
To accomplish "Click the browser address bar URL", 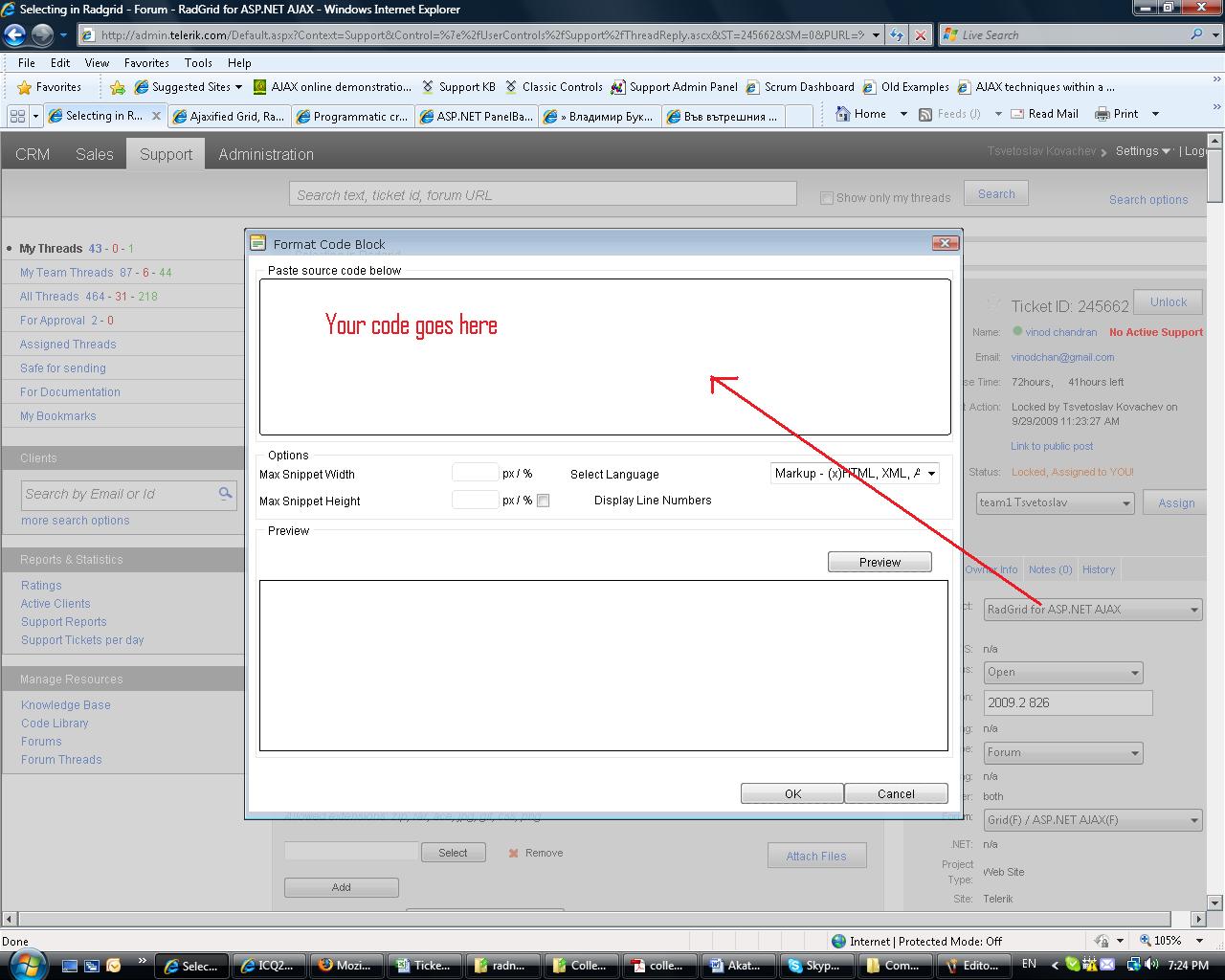I will tap(480, 35).
